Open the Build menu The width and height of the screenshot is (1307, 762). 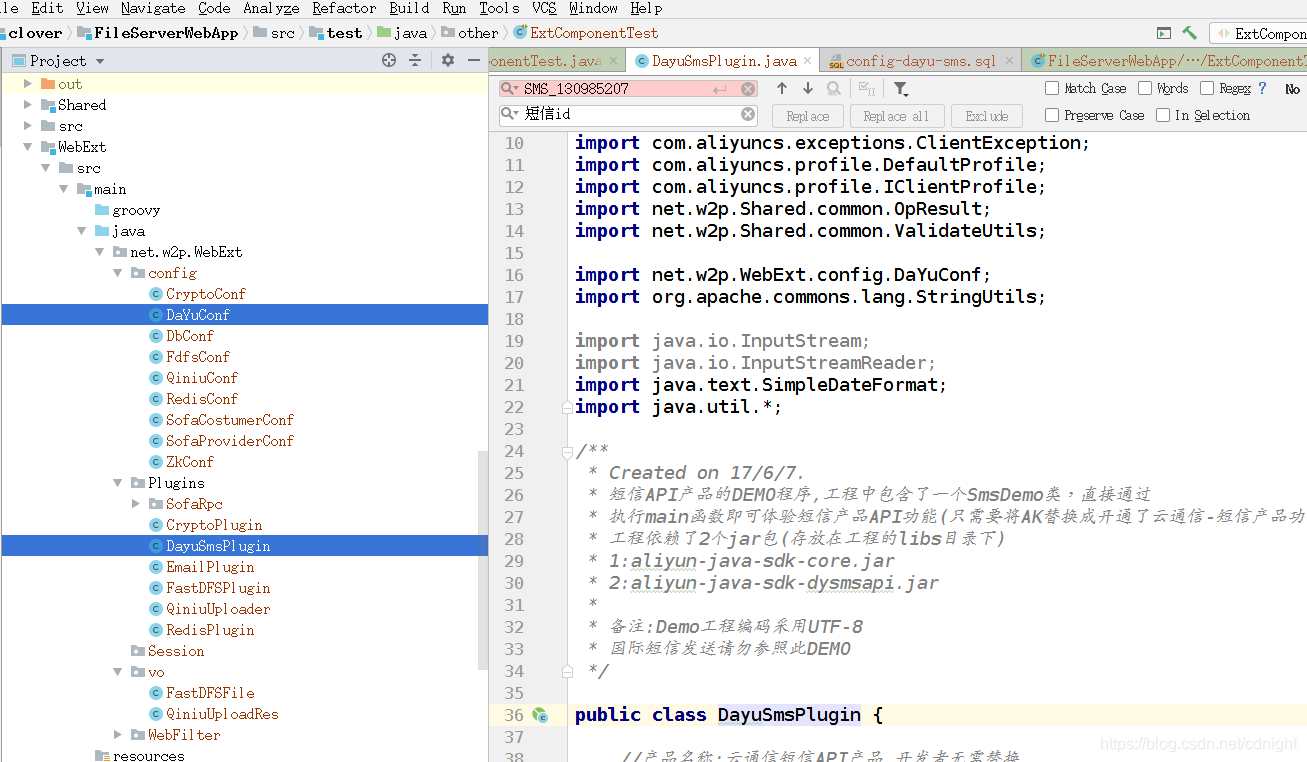409,8
